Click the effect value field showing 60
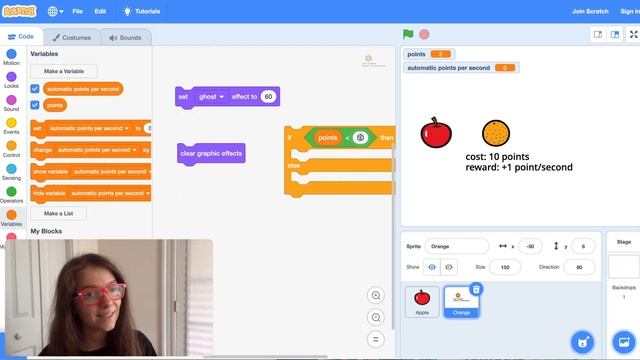640x360 pixels. 268,97
